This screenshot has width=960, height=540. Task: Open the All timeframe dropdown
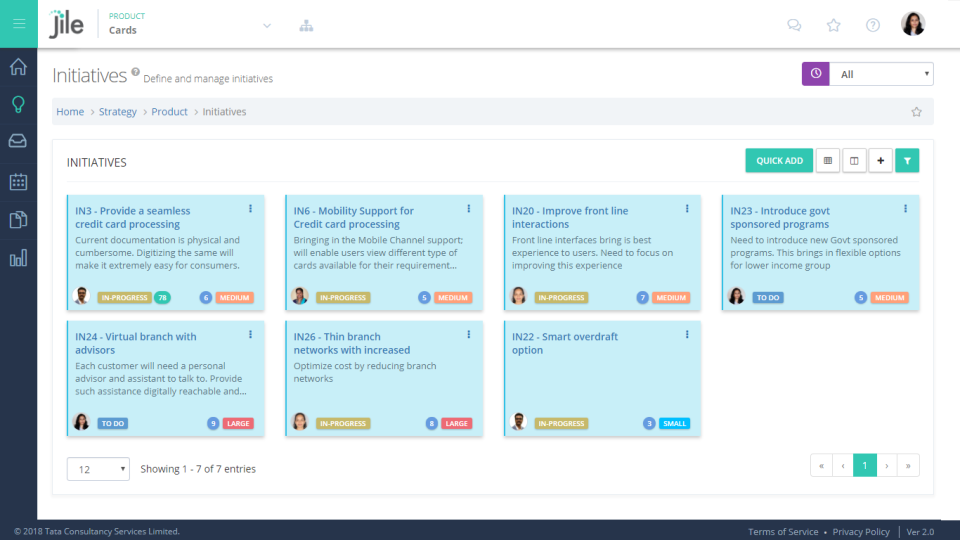(x=881, y=74)
